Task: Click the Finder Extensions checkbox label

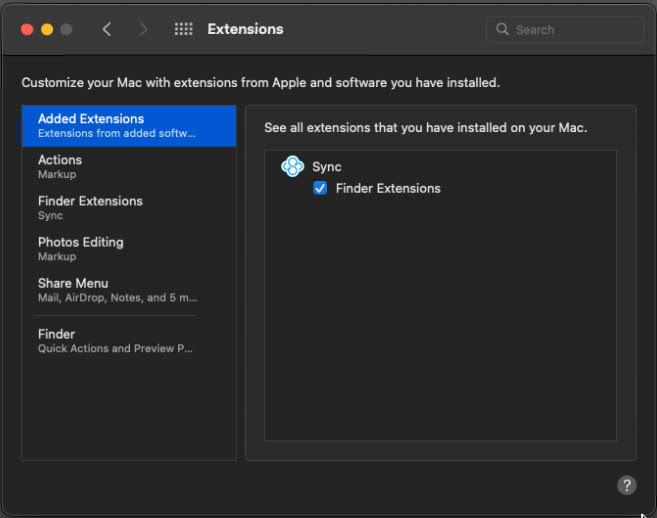Action: click(x=388, y=188)
